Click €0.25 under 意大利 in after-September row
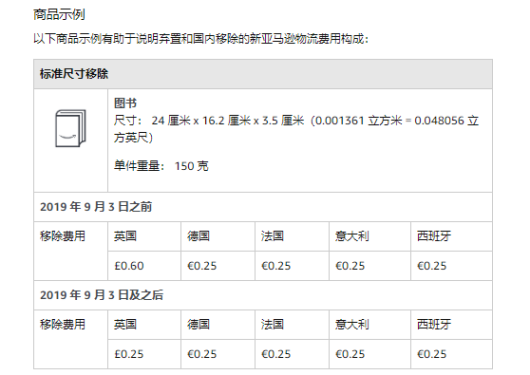This screenshot has height=375, width=530. tap(350, 354)
